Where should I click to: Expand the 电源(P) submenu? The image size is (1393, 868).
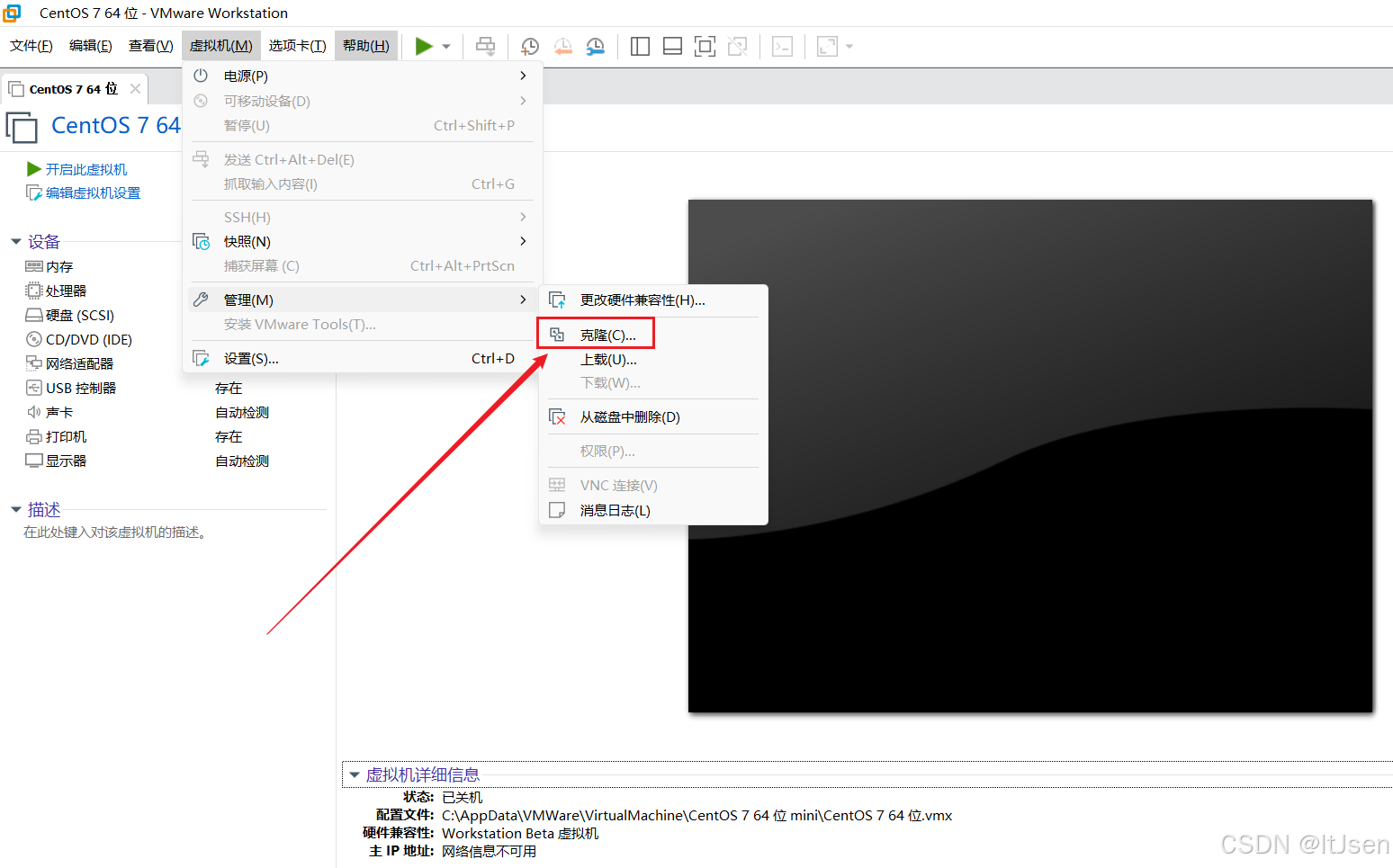pos(362,76)
